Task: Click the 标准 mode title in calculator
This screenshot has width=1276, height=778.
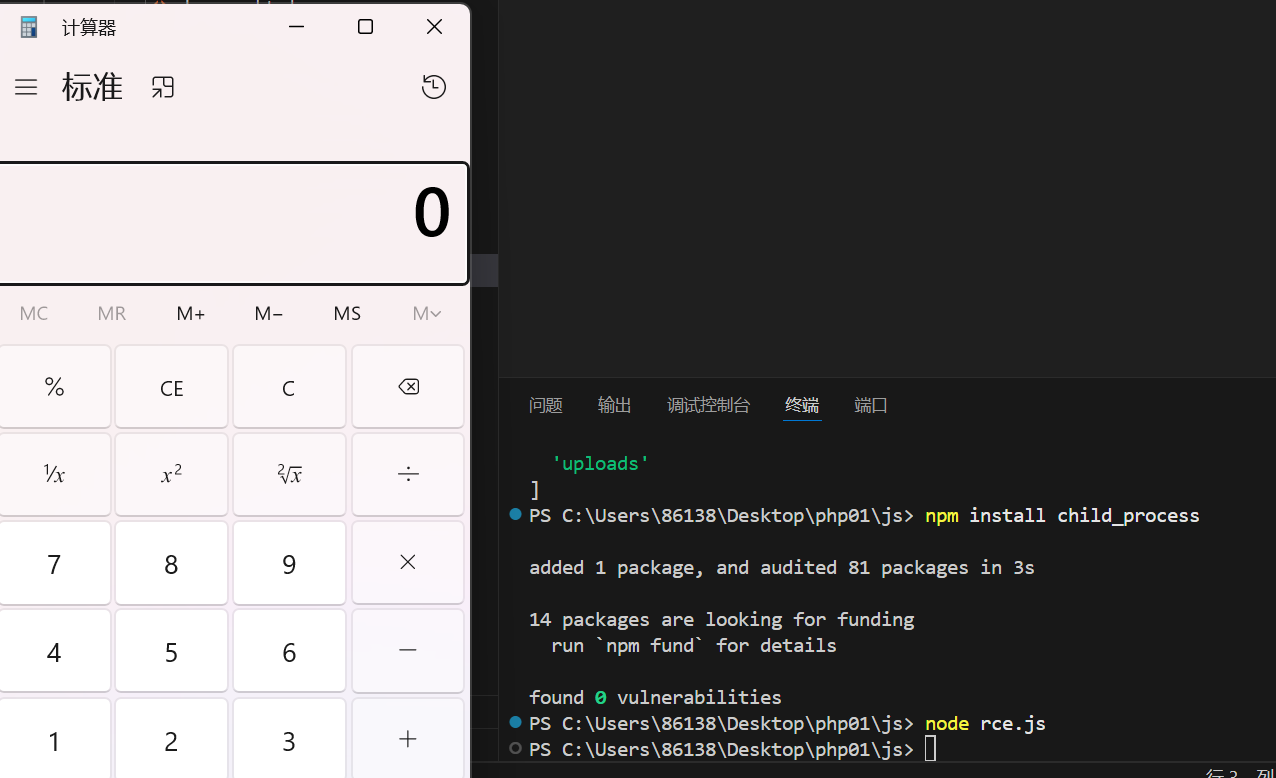Action: (x=92, y=87)
